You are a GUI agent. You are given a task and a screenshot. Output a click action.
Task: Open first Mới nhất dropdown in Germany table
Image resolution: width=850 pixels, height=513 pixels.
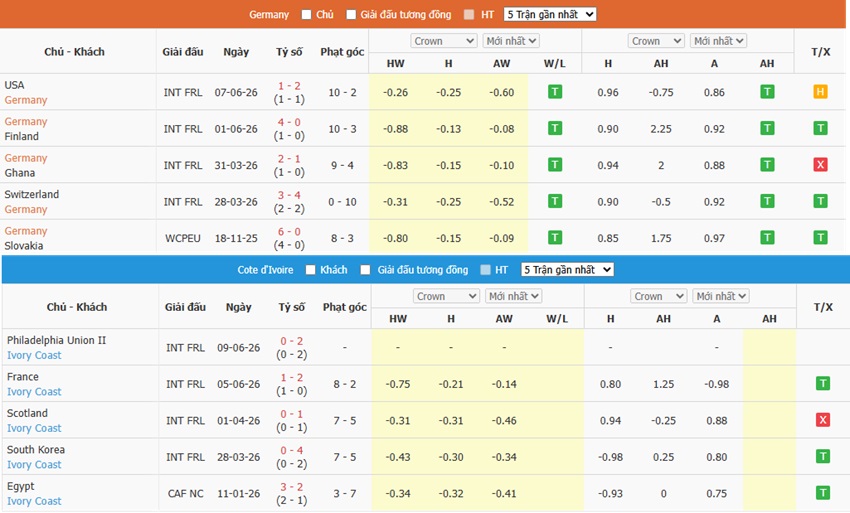(511, 41)
